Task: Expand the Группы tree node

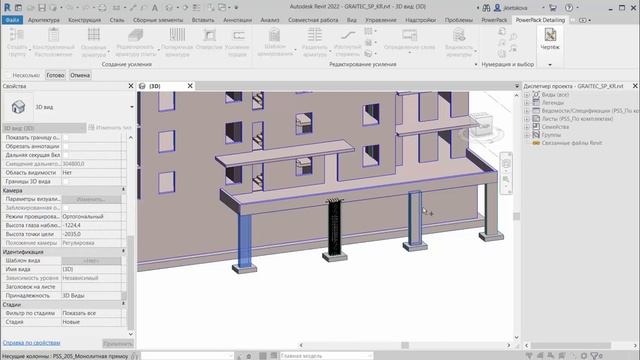Action: 527,135
